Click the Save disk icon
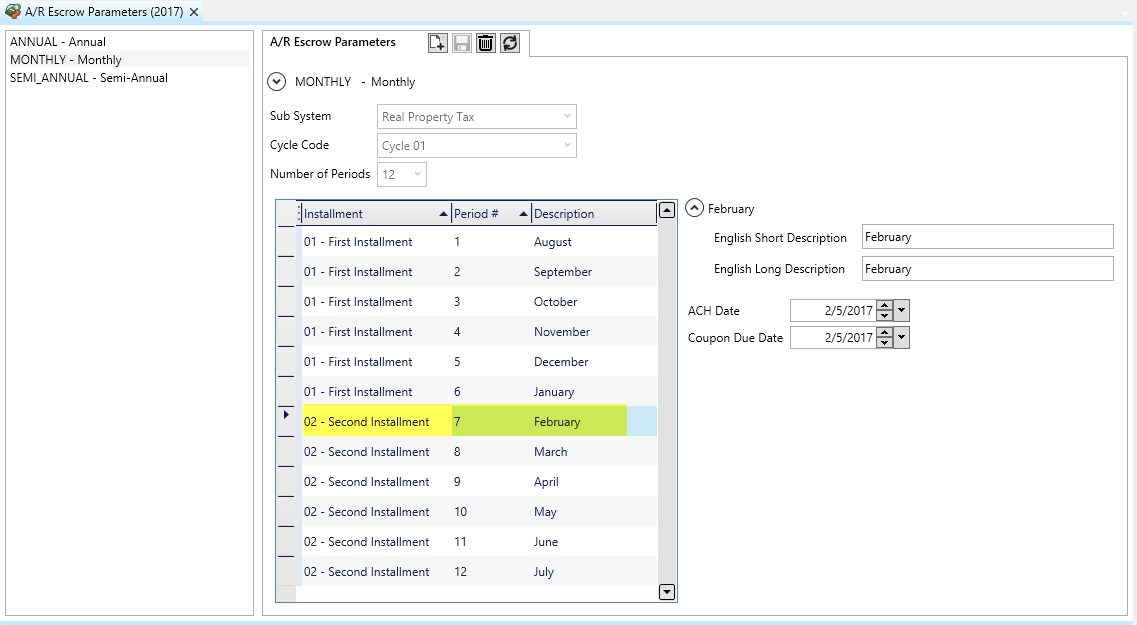Viewport: 1137px width, 625px height. click(x=461, y=43)
